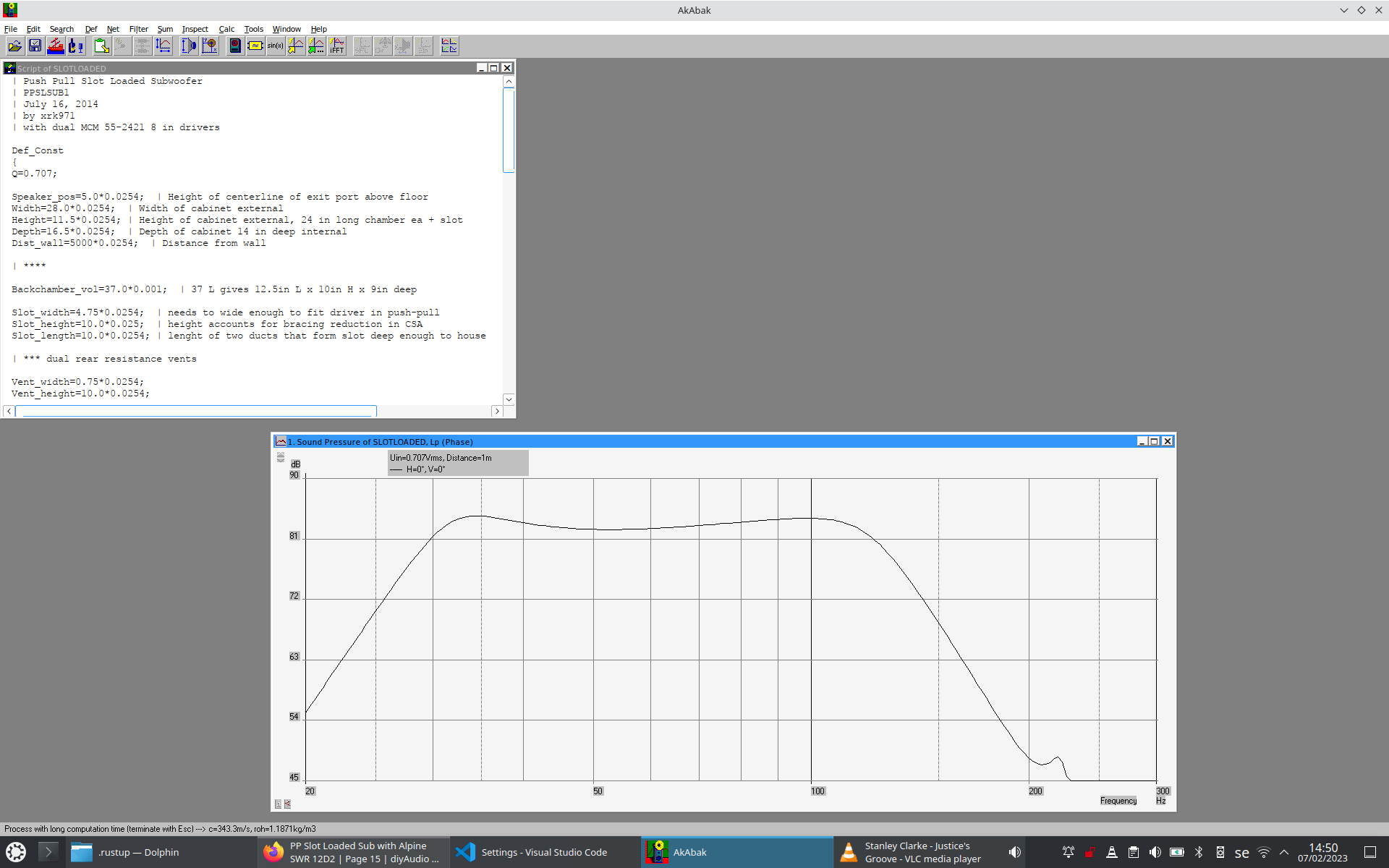Click the taskbar clock showing 14:50
This screenshot has width=1389, height=868.
[1322, 852]
